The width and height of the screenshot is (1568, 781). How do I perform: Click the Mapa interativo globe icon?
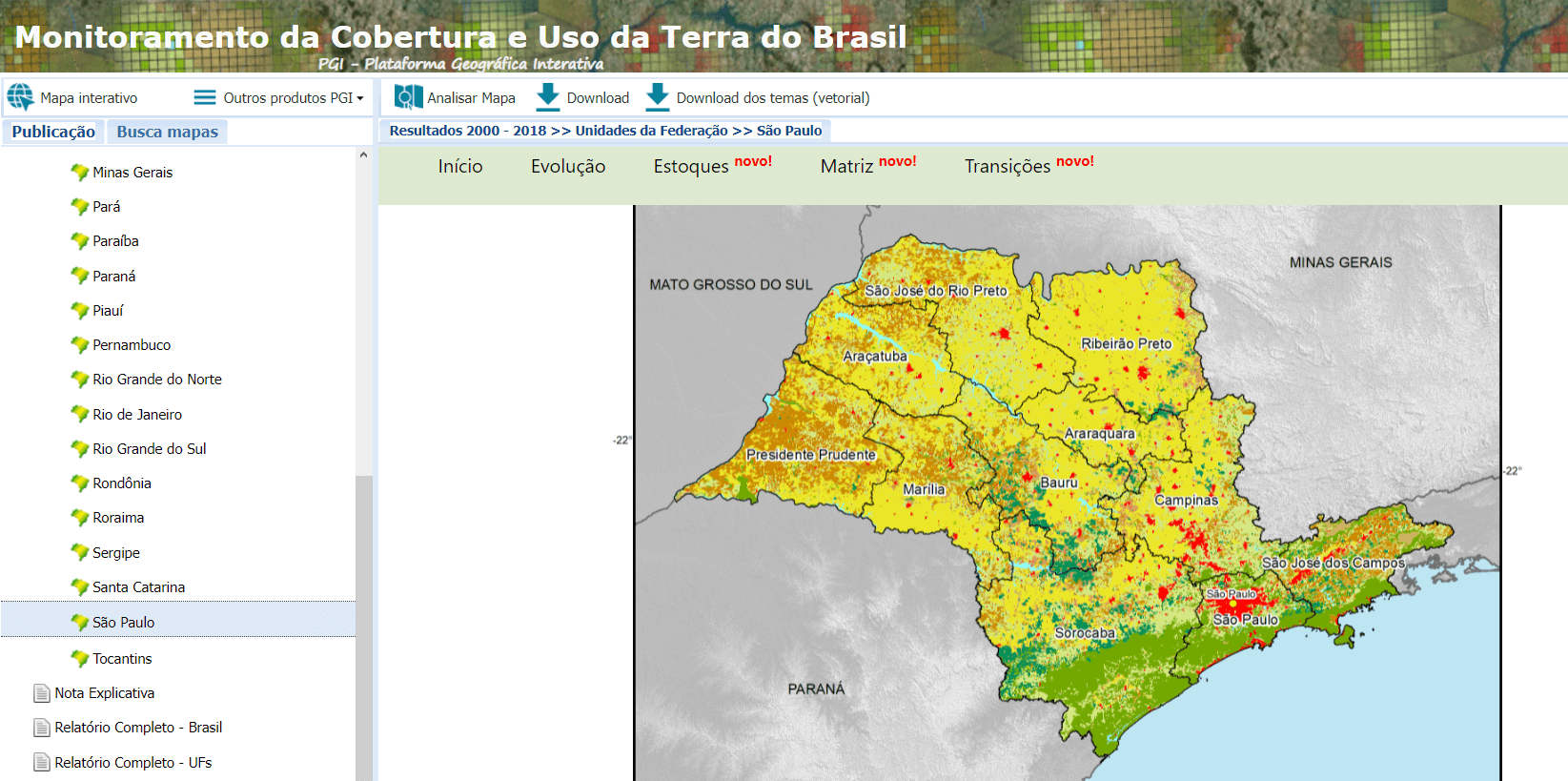20,97
